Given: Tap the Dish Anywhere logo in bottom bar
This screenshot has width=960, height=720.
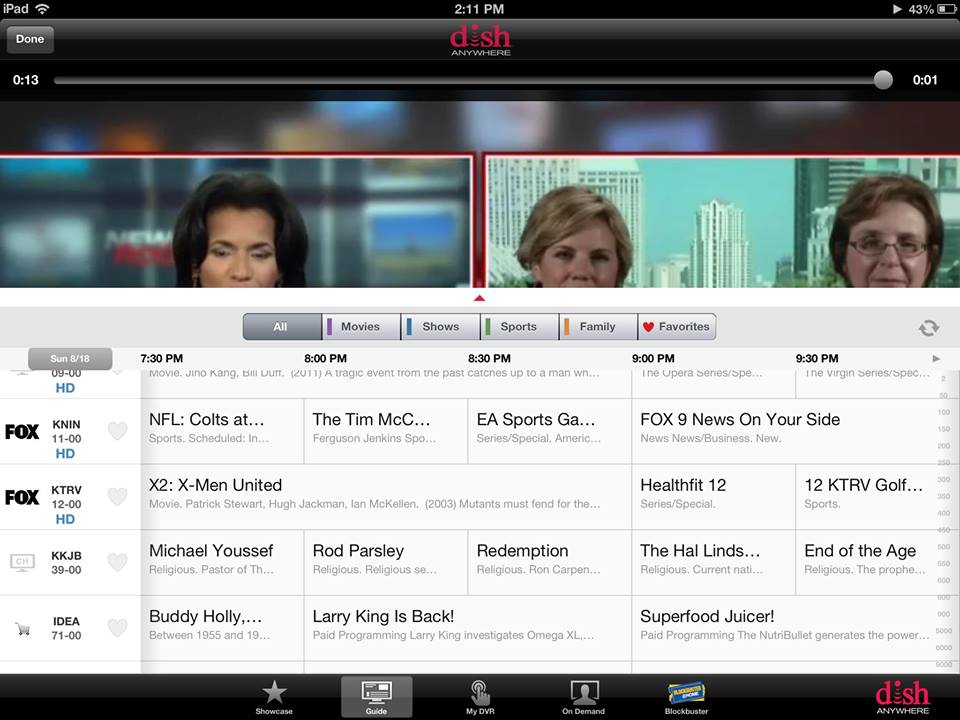Looking at the screenshot, I should click(902, 696).
